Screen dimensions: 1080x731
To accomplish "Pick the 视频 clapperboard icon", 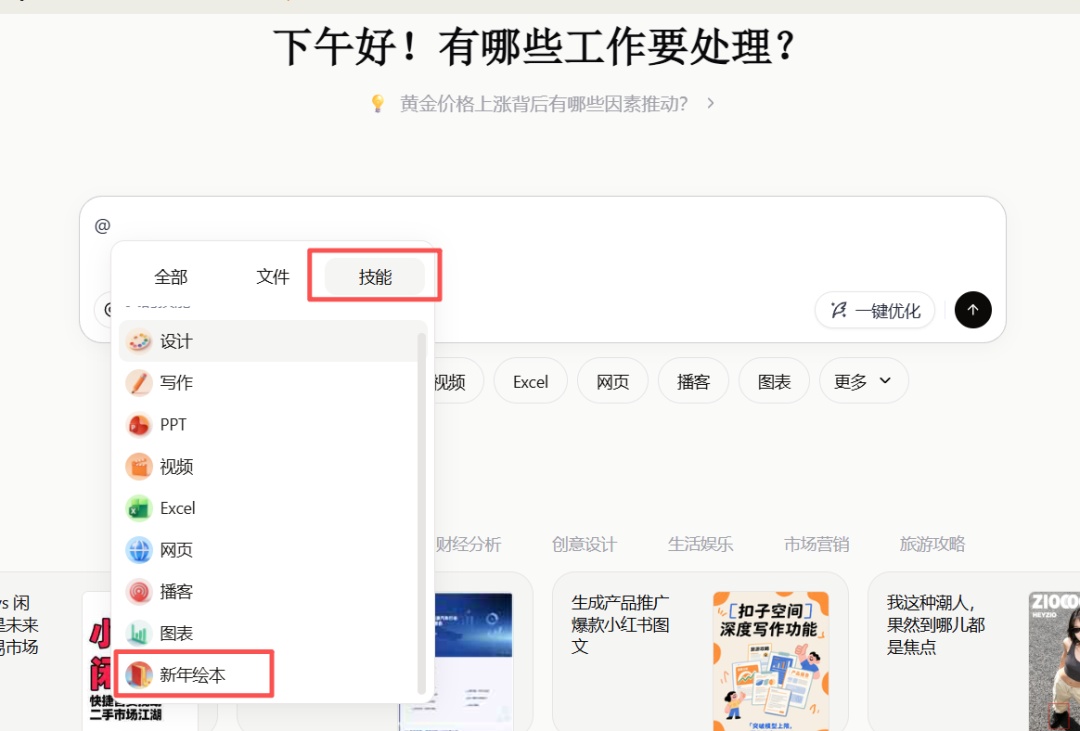I will (139, 467).
